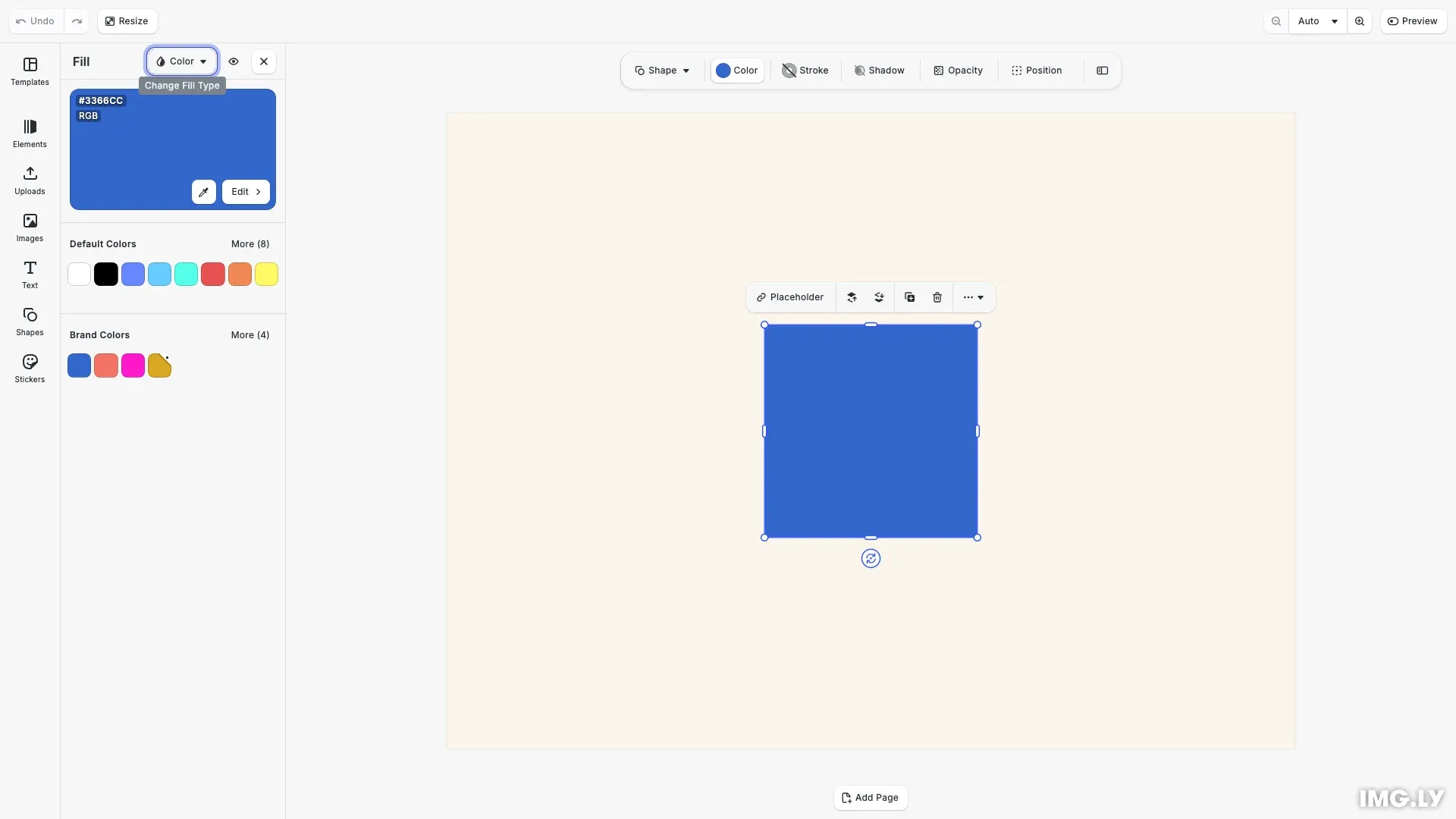This screenshot has width=1456, height=819.
Task: Open the Auto zoom level dropdown
Action: [x=1317, y=20]
